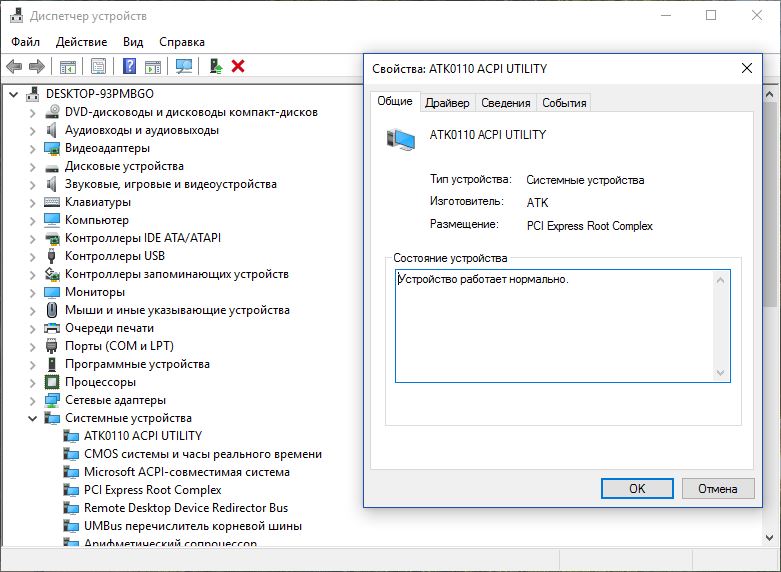Click the Back arrow toolbar icon
The image size is (781, 572).
coord(14,66)
